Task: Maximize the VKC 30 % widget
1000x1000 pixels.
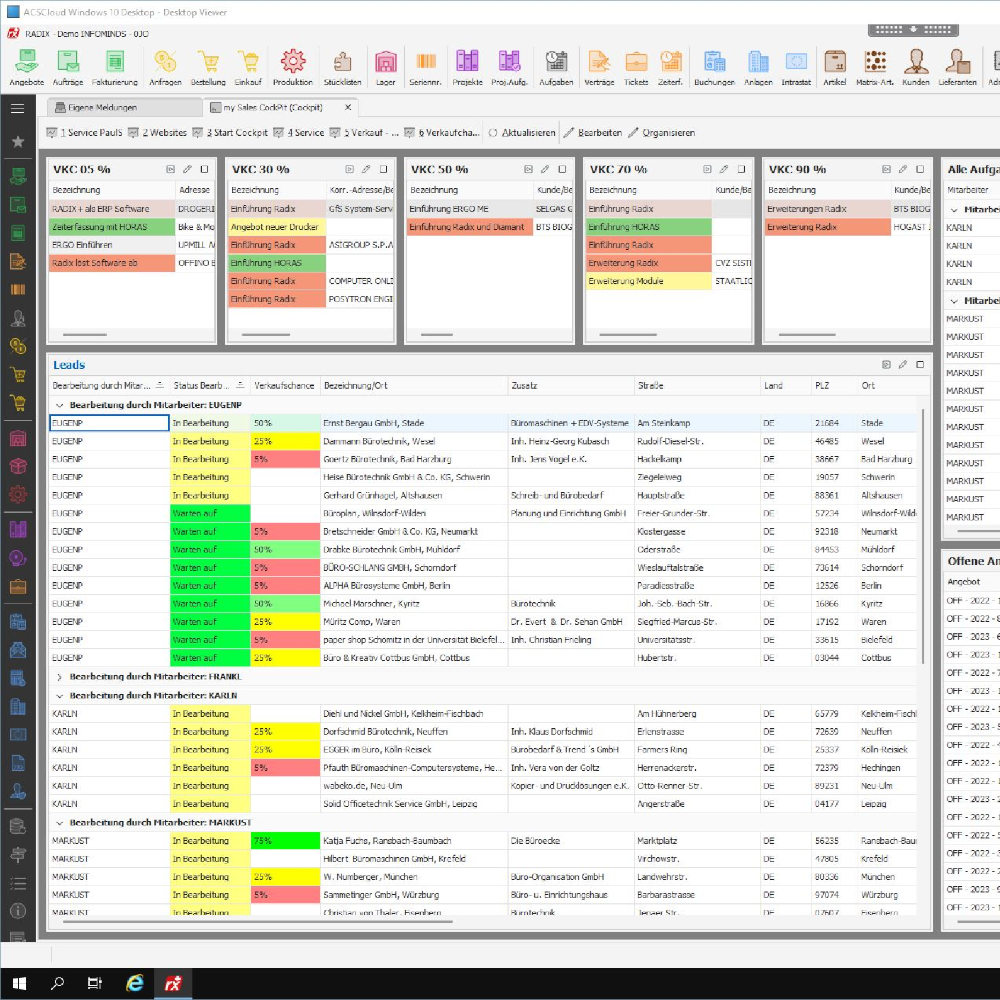Action: (383, 169)
